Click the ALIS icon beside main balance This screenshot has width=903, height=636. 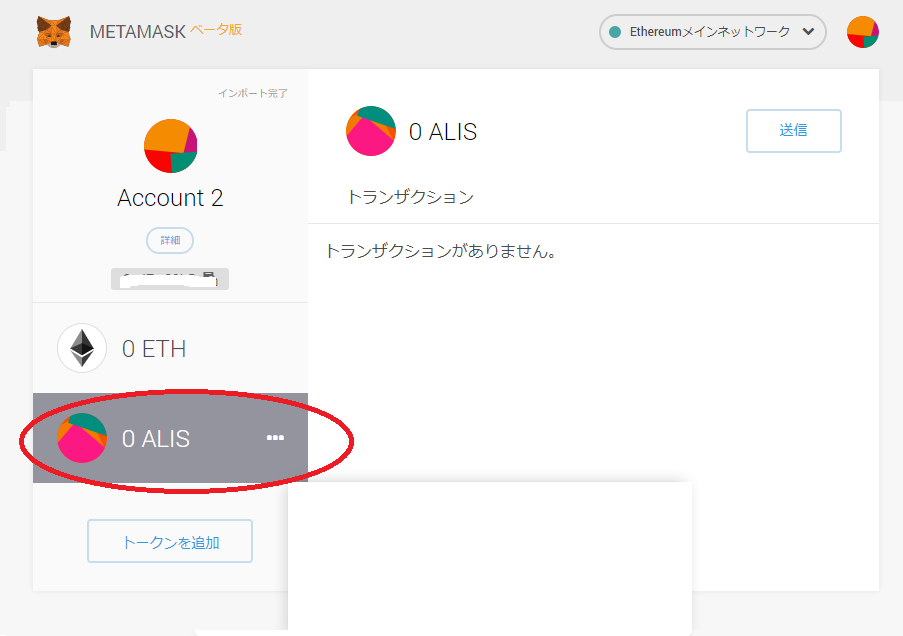pos(371,131)
